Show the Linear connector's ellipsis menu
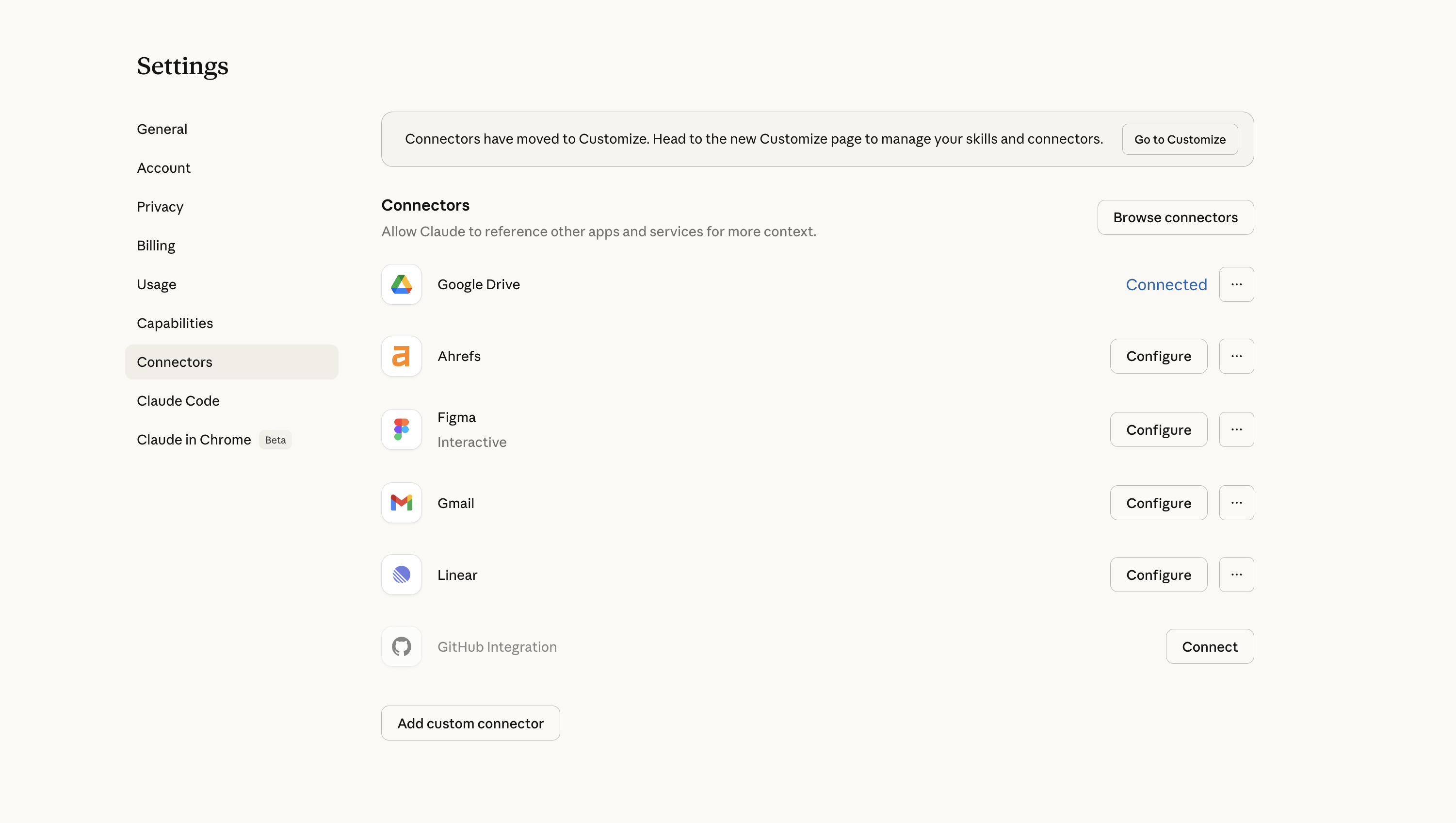 1236,575
